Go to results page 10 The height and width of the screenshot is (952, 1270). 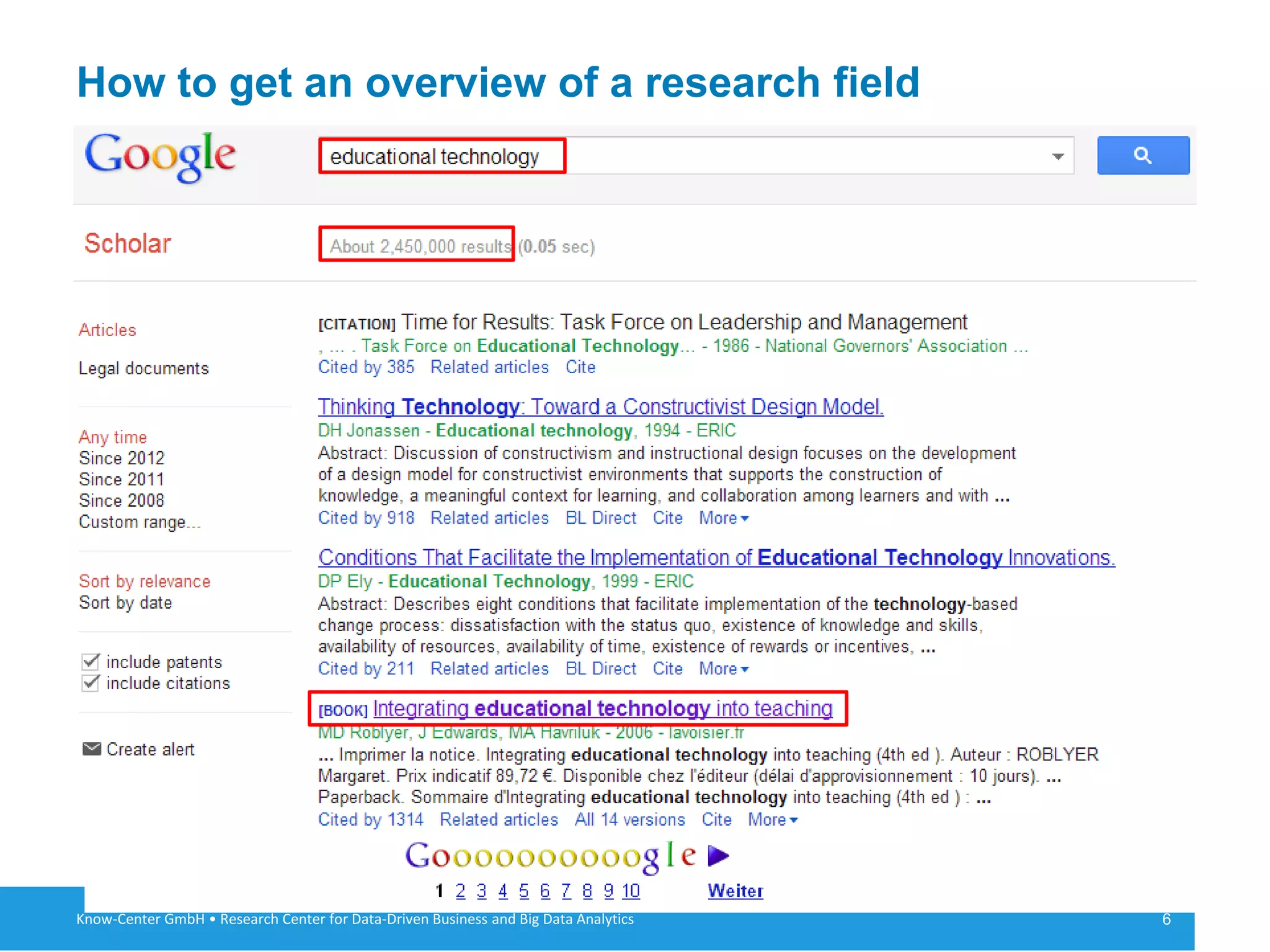coord(631,891)
